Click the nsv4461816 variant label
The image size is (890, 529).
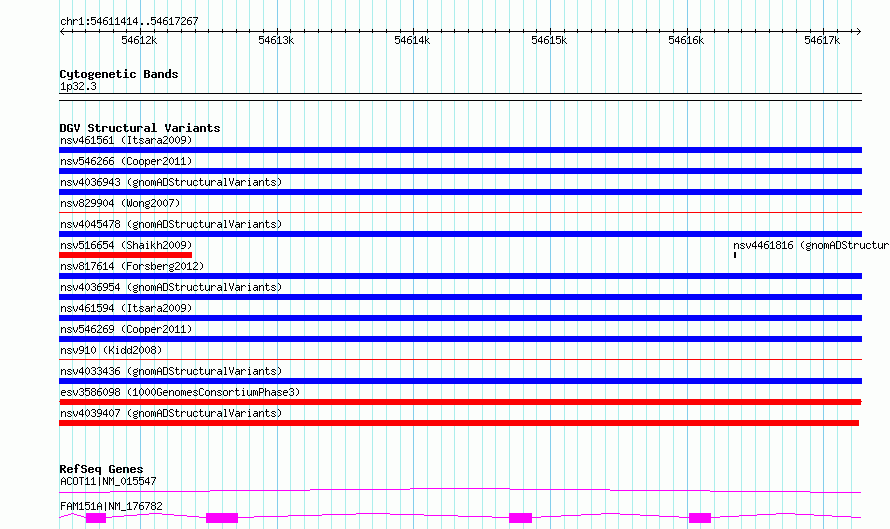click(811, 245)
